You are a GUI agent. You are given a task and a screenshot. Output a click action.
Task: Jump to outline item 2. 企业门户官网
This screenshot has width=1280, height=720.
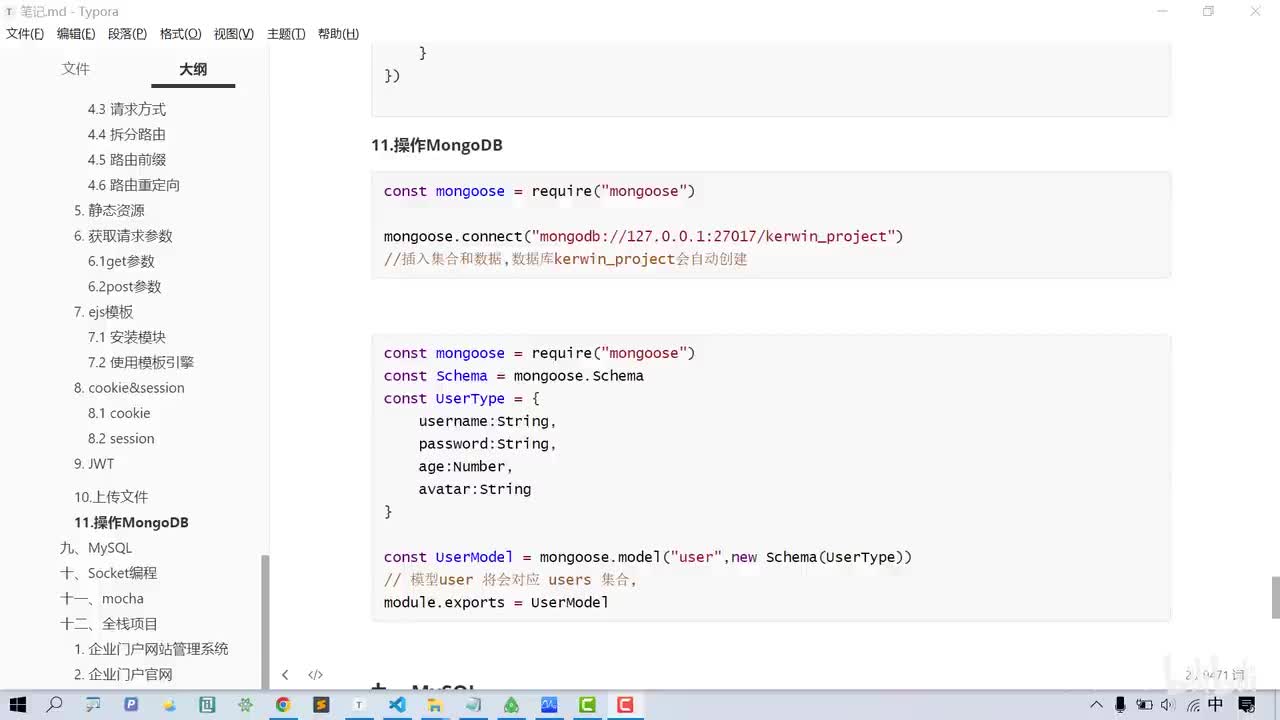[123, 675]
